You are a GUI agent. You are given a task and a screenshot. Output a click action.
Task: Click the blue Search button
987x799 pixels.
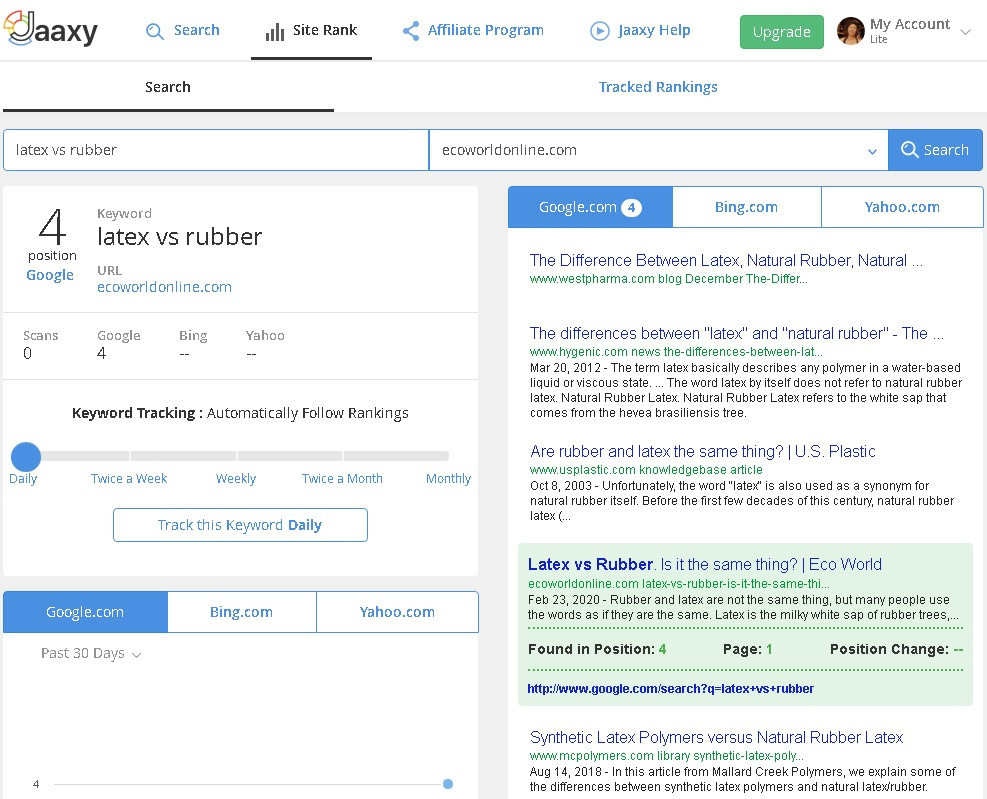pos(935,150)
